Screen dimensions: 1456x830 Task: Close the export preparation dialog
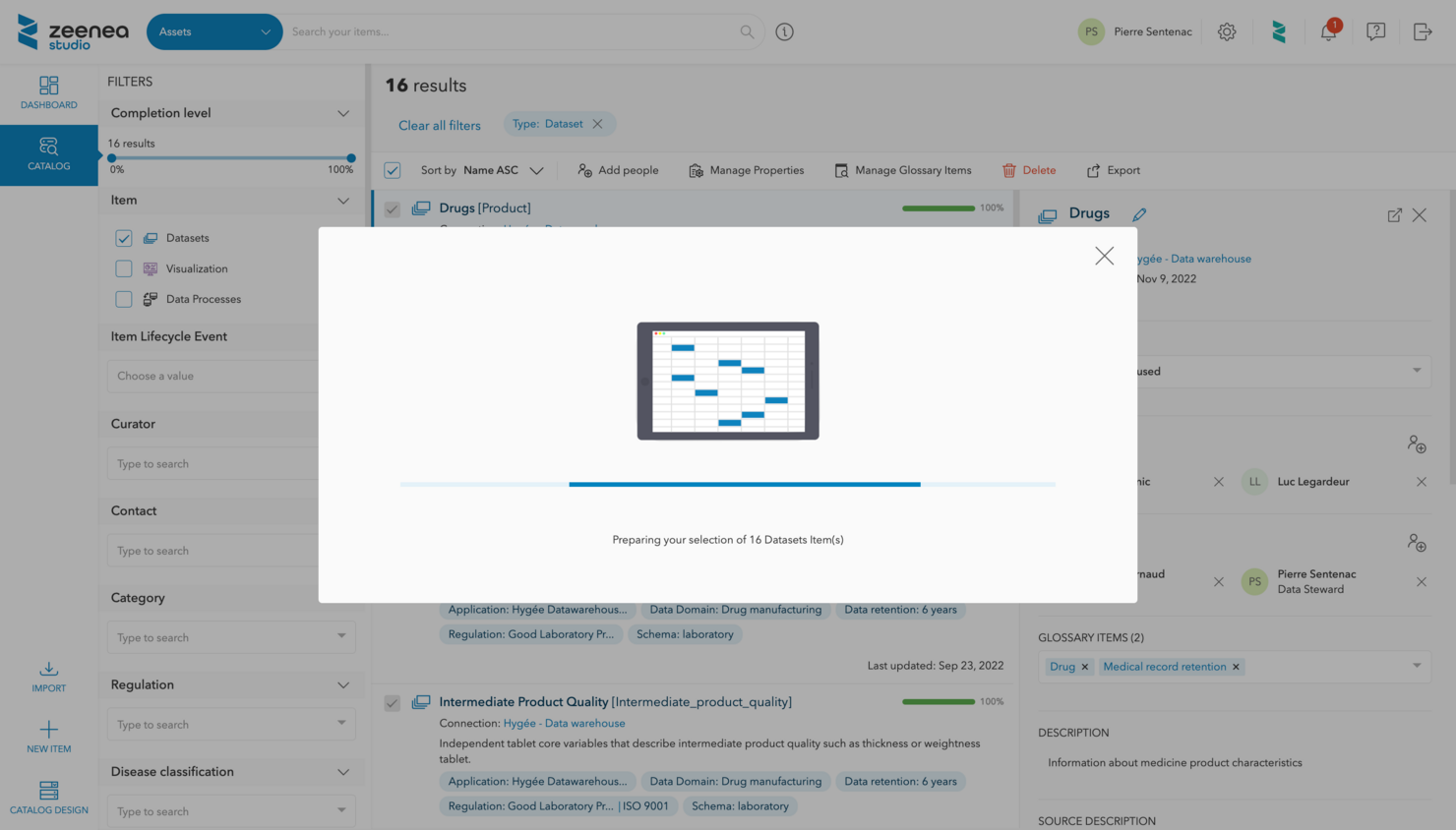coord(1104,256)
